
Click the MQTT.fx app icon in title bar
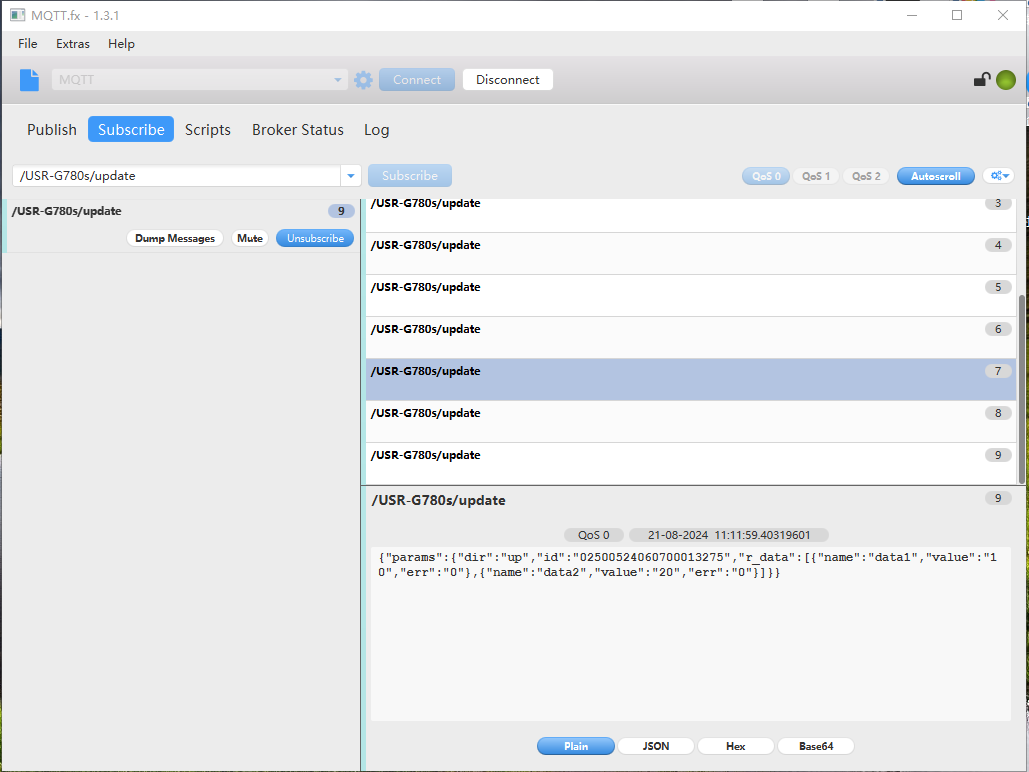(x=17, y=15)
